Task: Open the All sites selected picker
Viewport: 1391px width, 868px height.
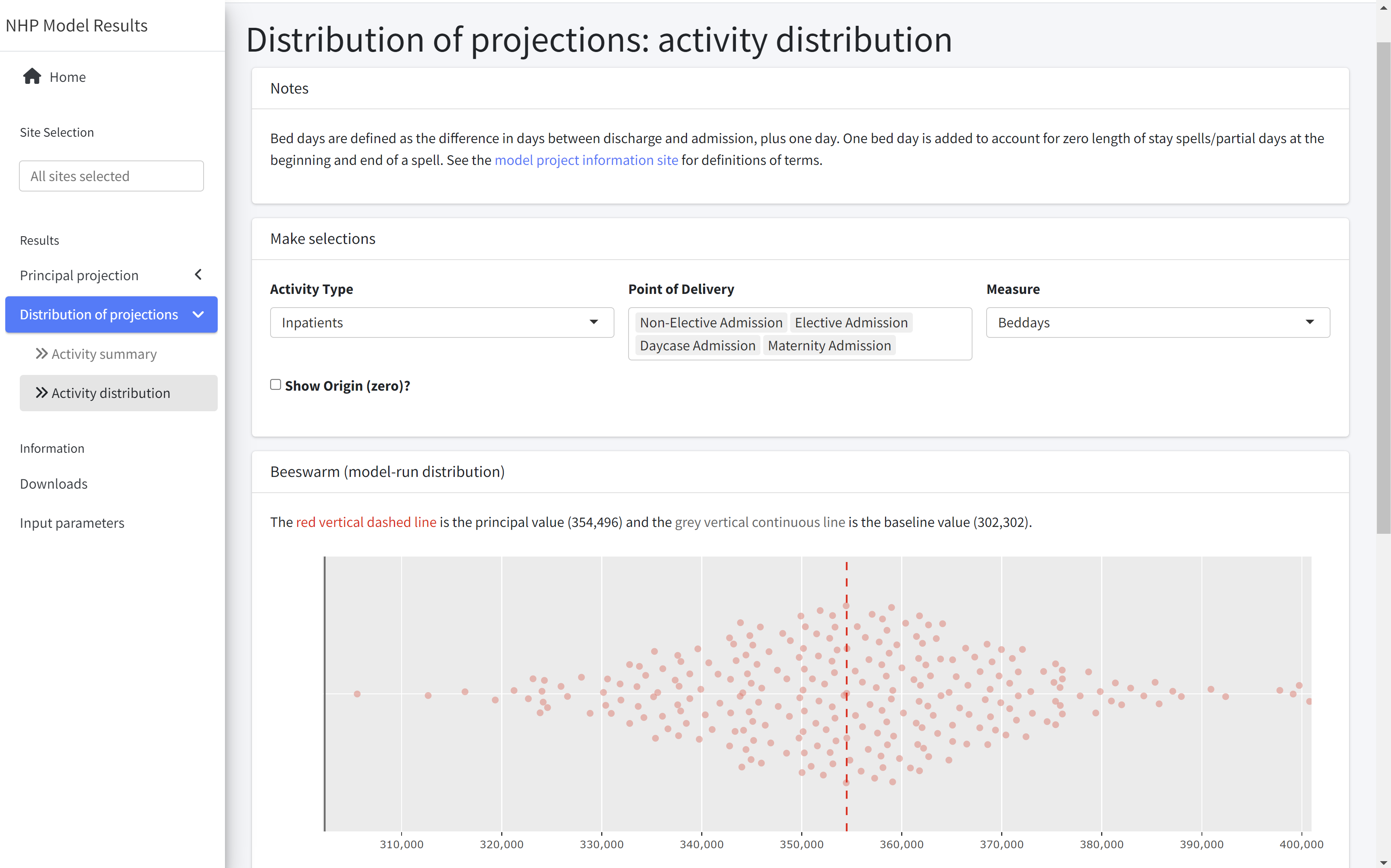Action: coord(111,176)
